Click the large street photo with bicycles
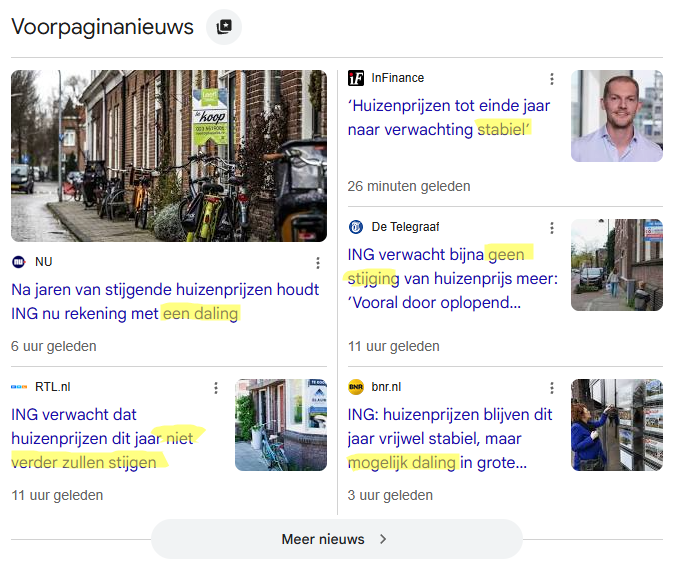This screenshot has width=675, height=586. [169, 156]
